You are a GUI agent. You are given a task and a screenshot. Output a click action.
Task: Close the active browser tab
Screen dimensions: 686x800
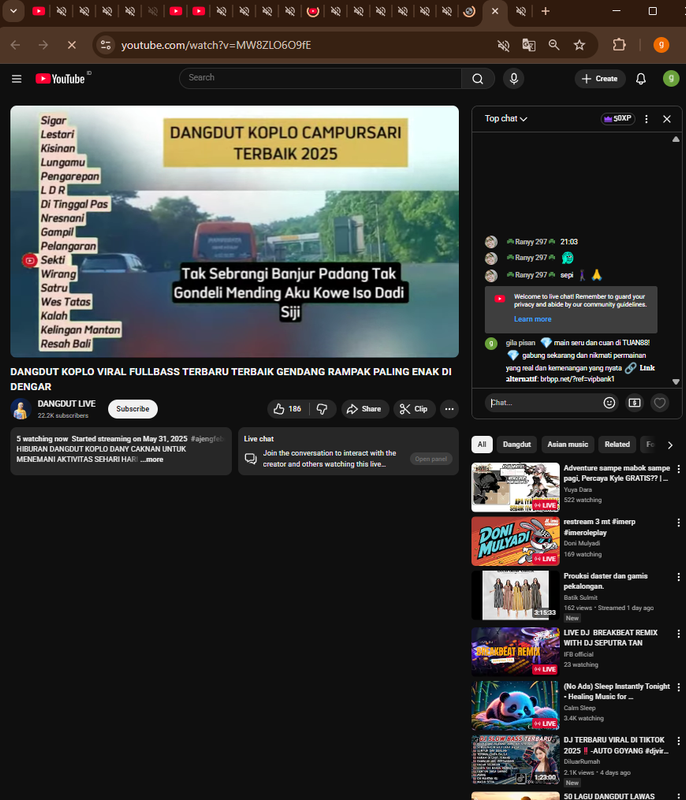coord(495,11)
